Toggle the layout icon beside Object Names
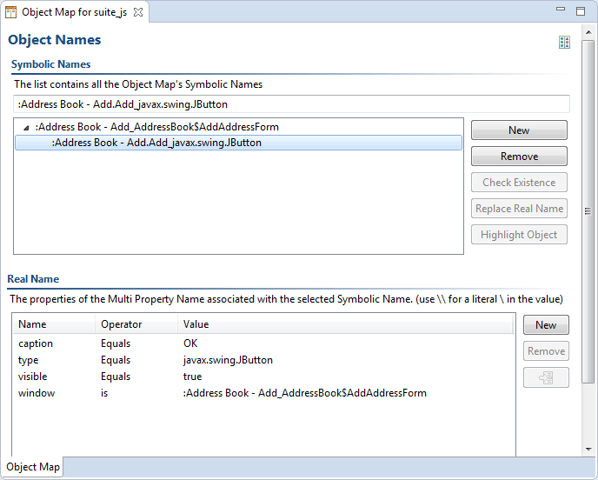This screenshot has height=480, width=598. pos(564,42)
